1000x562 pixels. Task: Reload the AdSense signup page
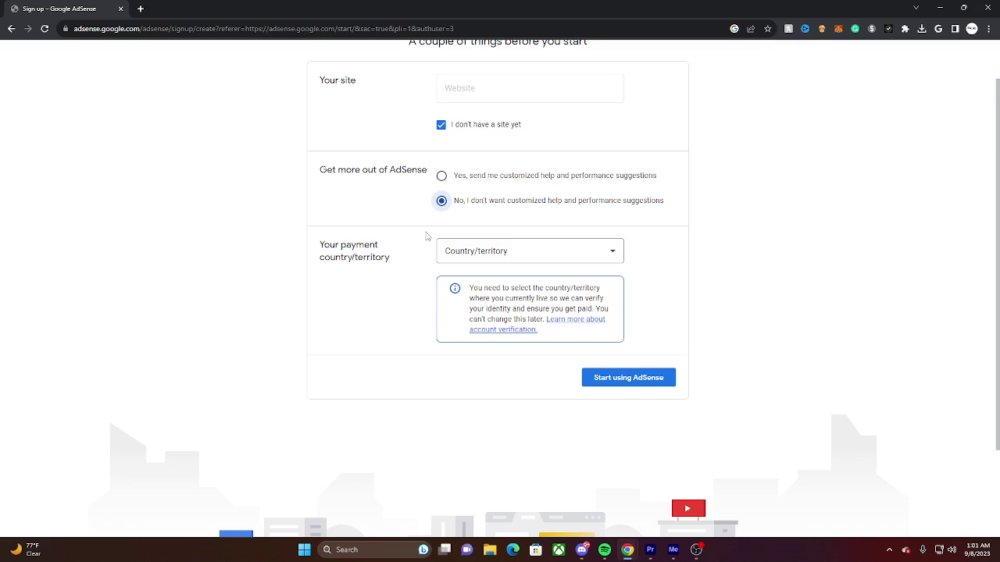45,29
